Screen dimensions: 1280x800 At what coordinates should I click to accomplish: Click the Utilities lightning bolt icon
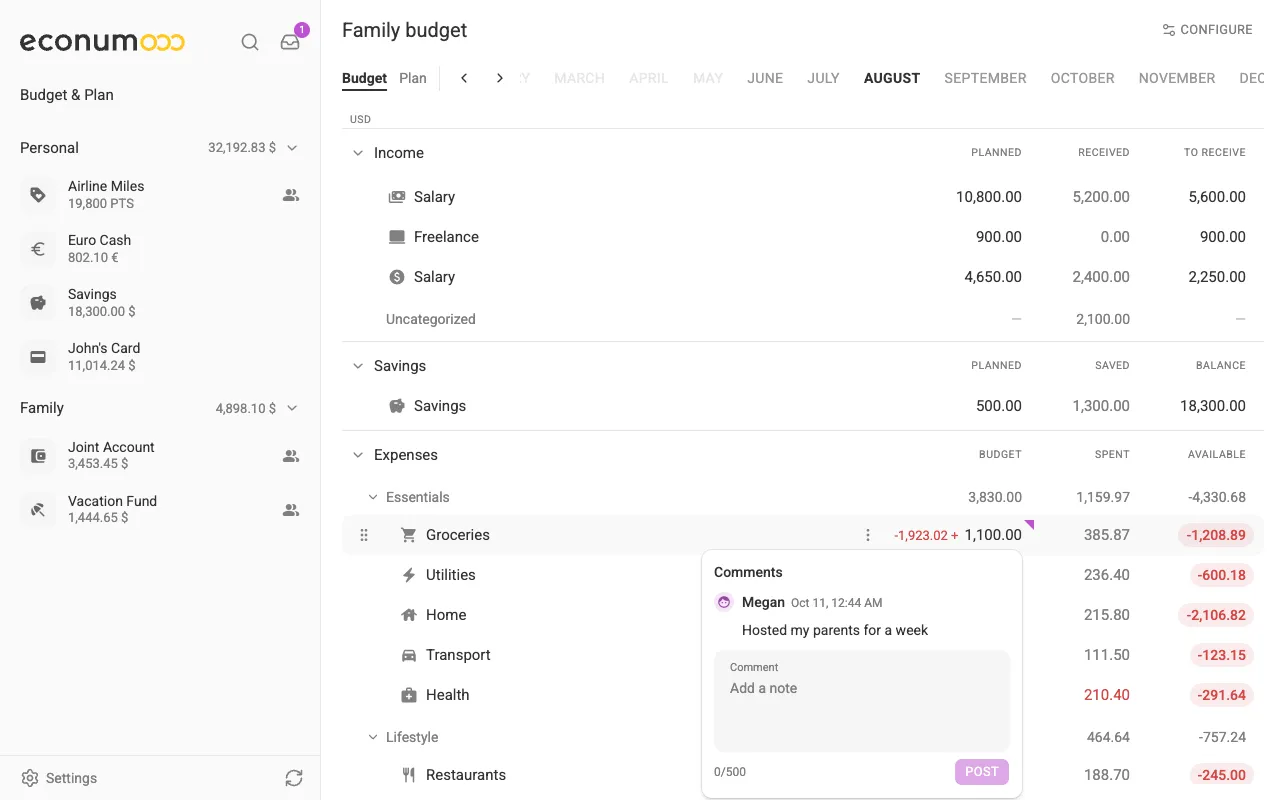pyautogui.click(x=408, y=575)
